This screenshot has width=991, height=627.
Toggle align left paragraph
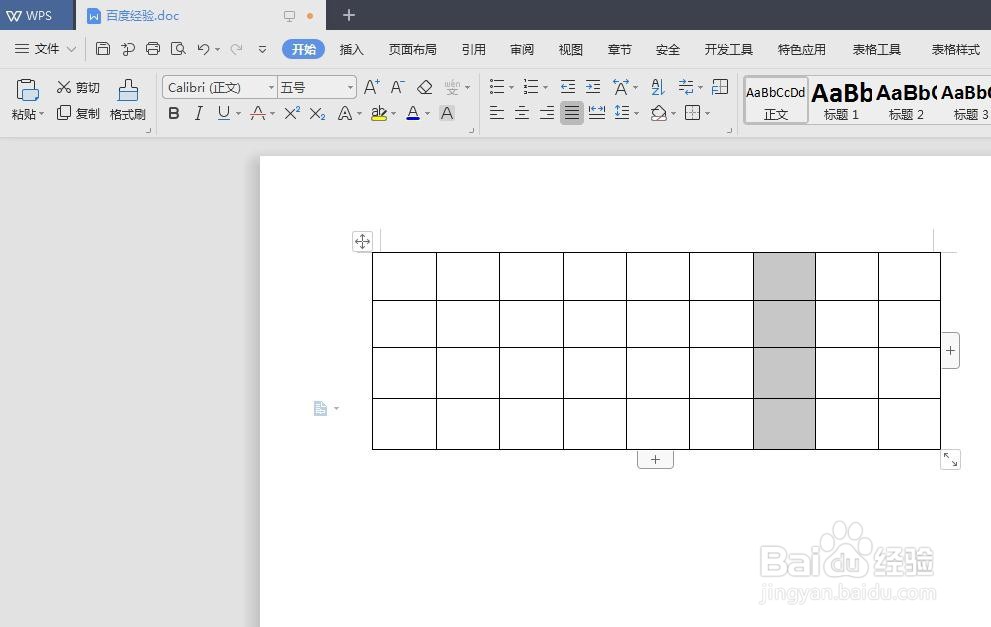click(x=497, y=113)
